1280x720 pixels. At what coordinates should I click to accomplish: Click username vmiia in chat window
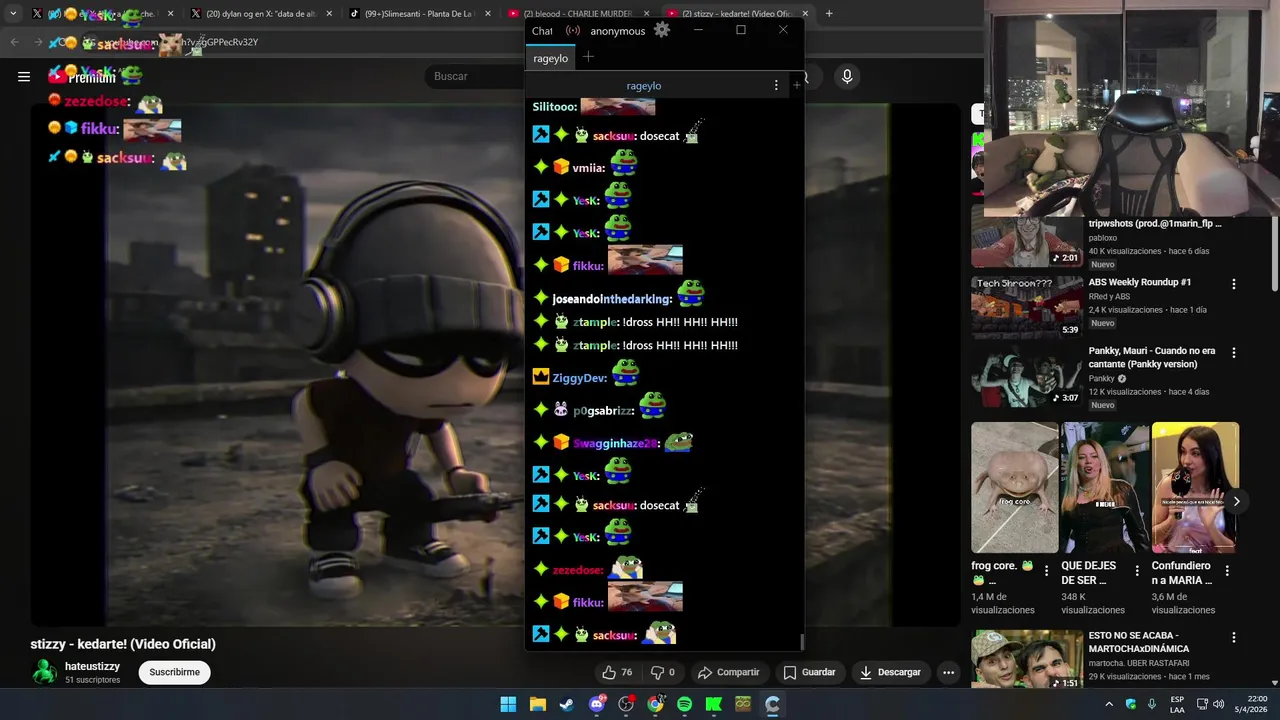pyautogui.click(x=589, y=168)
